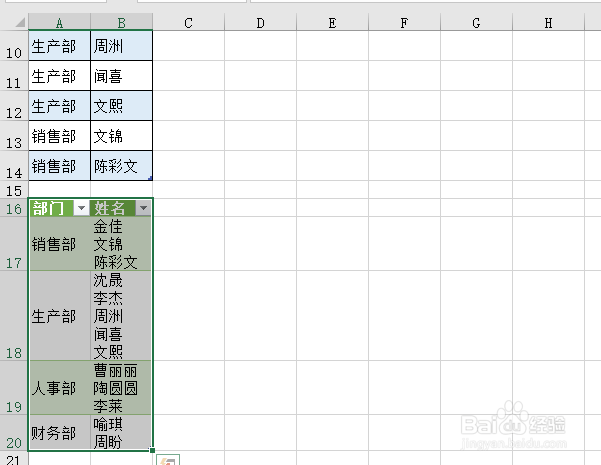601x465 pixels.
Task: Click 销售部 cell in row 14
Action: coord(59,165)
